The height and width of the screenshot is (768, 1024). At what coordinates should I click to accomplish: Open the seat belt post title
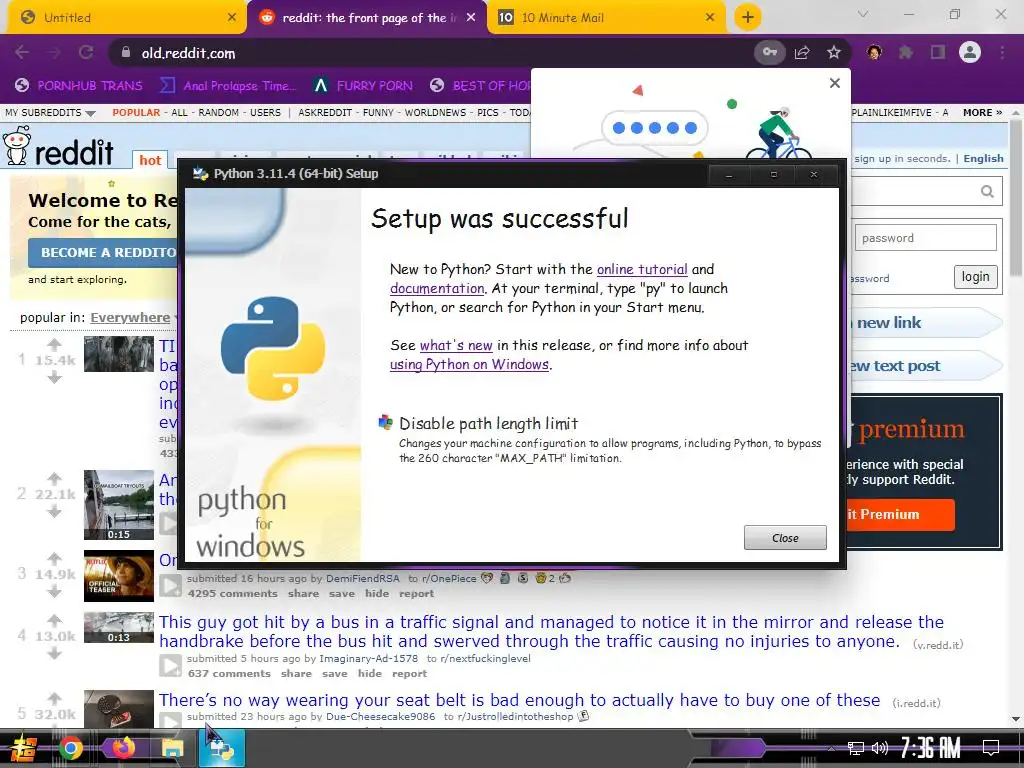(519, 700)
